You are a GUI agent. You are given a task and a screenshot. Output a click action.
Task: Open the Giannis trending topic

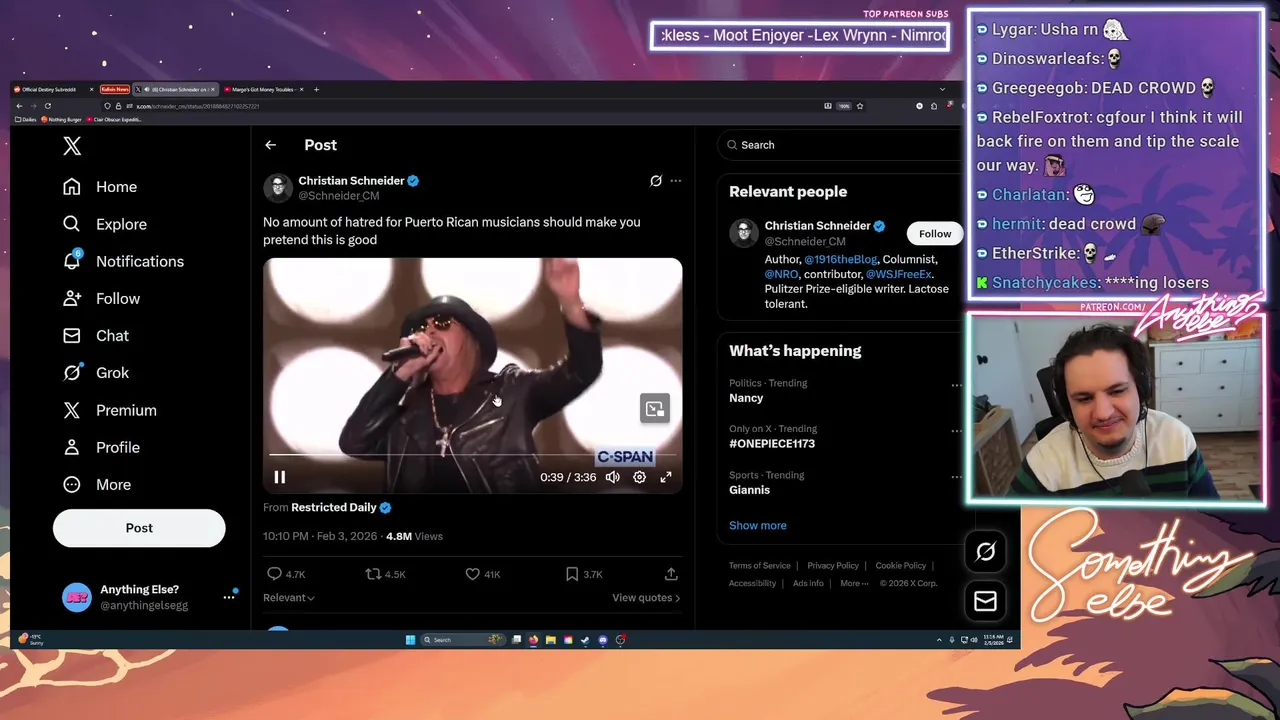tap(749, 490)
